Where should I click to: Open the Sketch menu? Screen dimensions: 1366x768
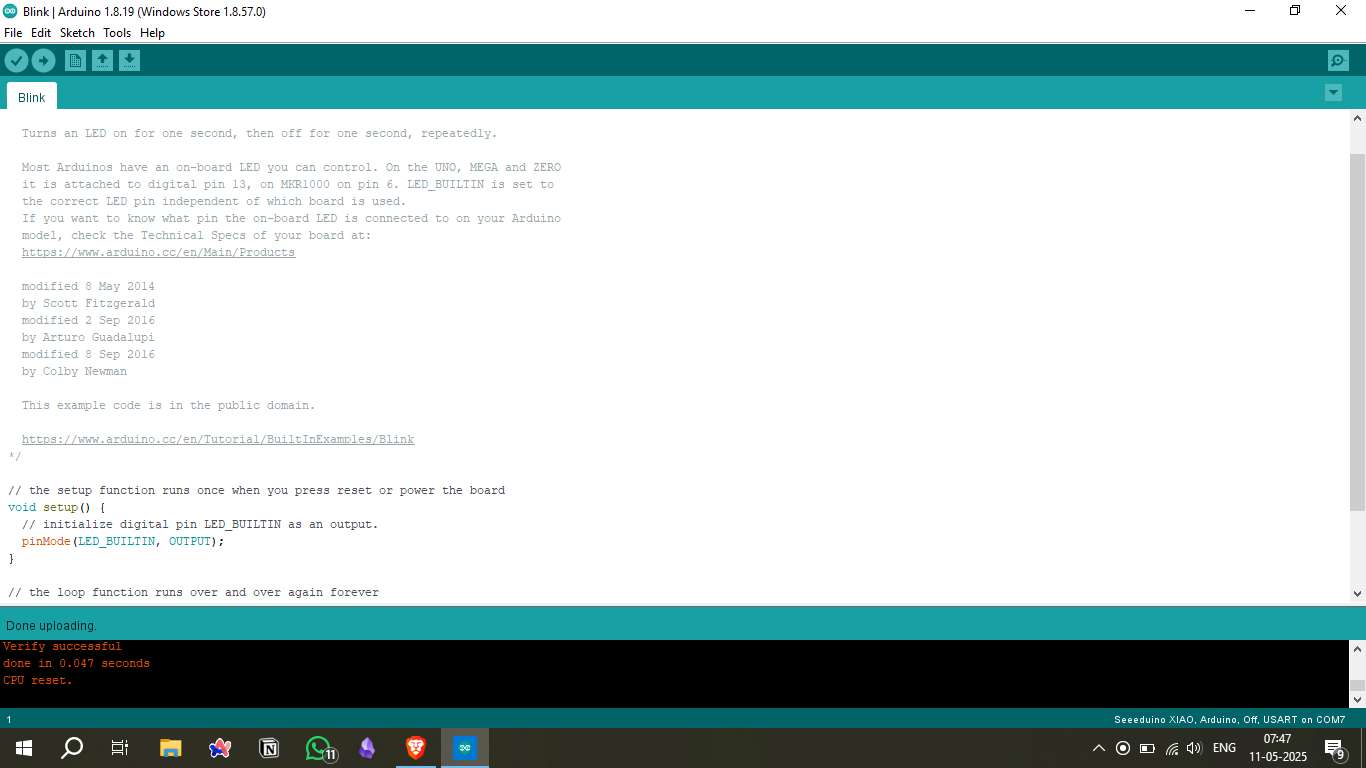pos(77,33)
